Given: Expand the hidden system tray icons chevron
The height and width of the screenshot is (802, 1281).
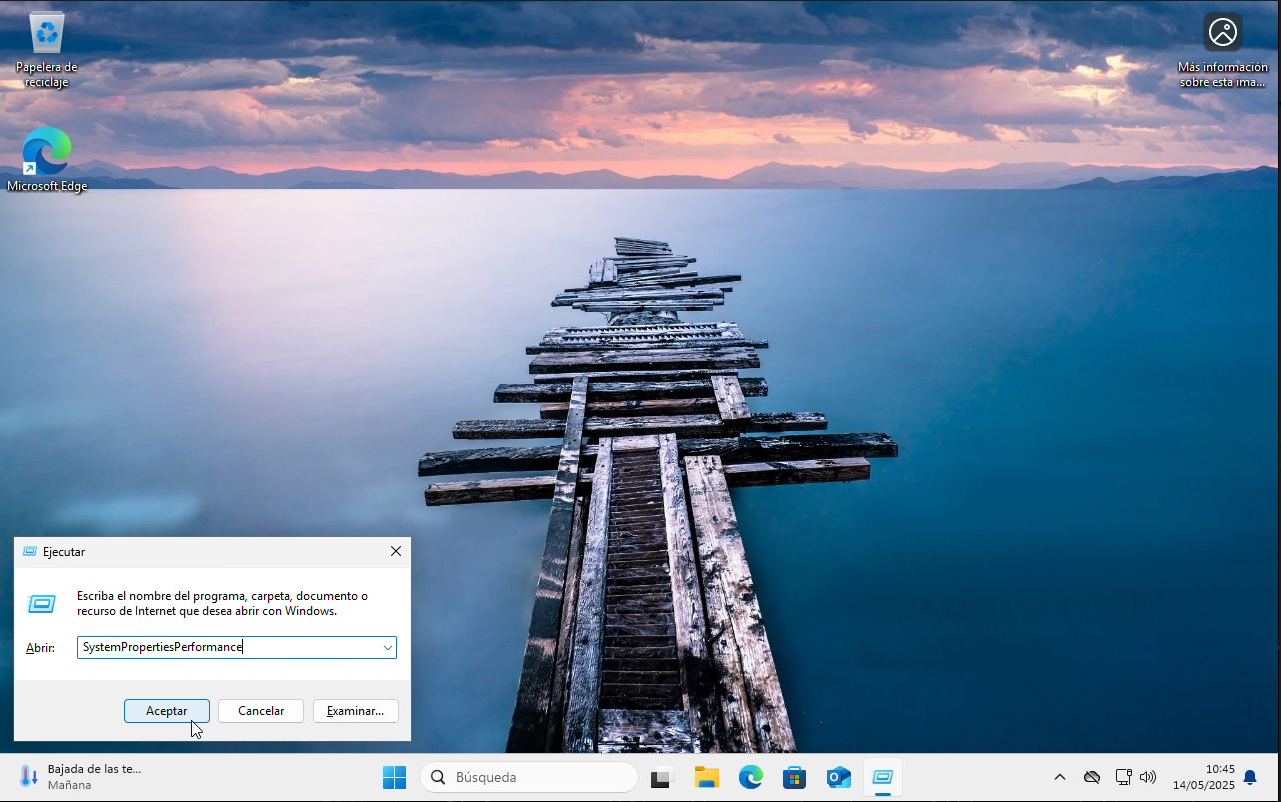Looking at the screenshot, I should pyautogui.click(x=1060, y=777).
